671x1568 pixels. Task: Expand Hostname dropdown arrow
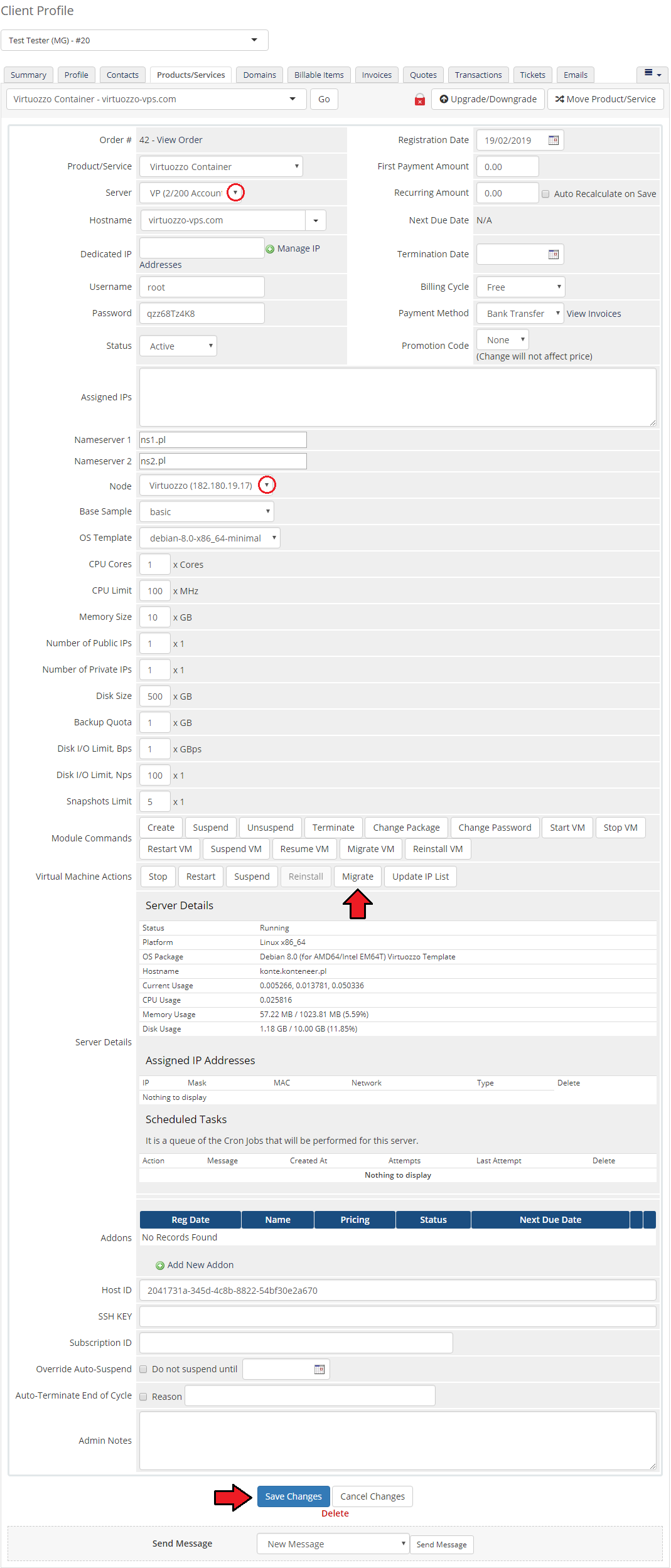pyautogui.click(x=315, y=220)
